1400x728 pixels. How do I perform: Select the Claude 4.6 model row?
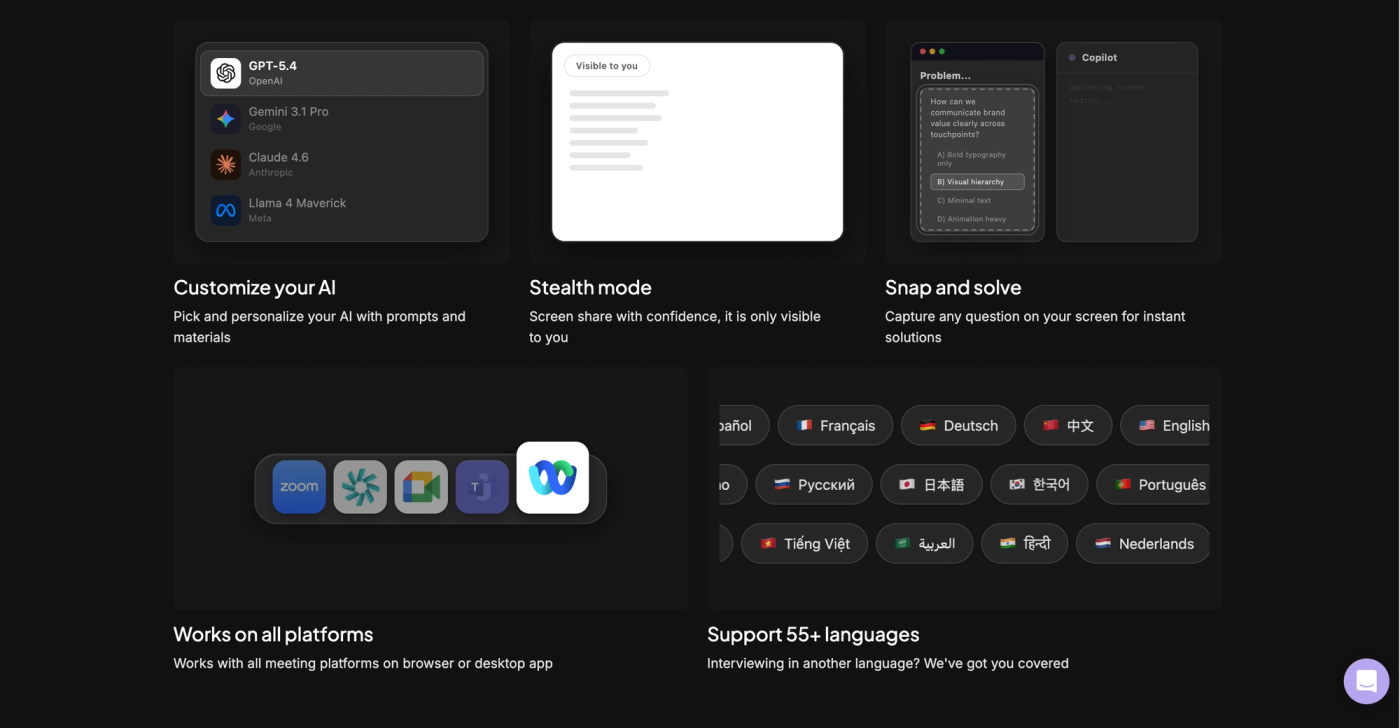tap(342, 164)
